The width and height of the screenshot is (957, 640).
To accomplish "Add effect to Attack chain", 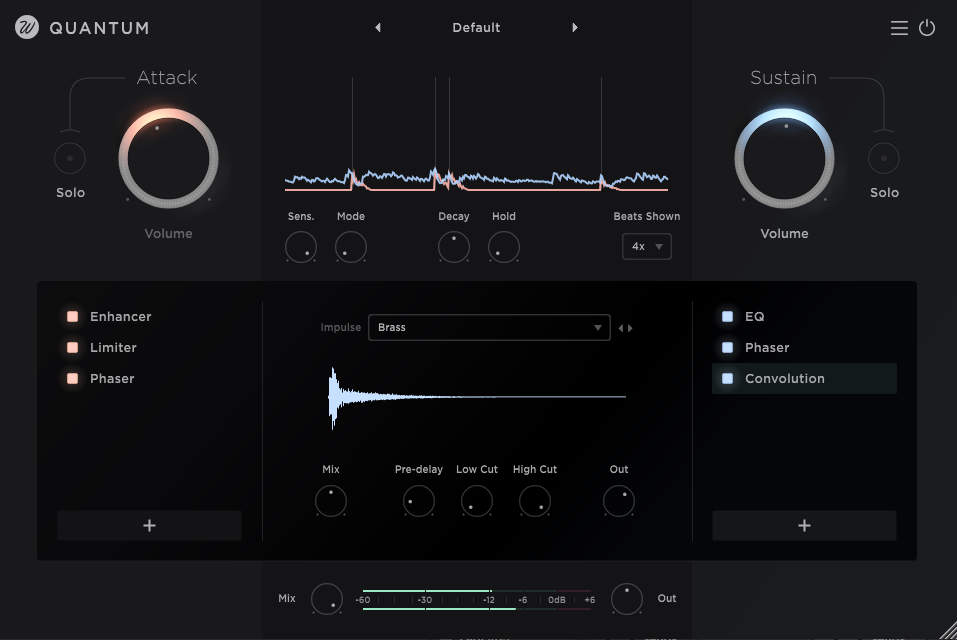I will [149, 525].
